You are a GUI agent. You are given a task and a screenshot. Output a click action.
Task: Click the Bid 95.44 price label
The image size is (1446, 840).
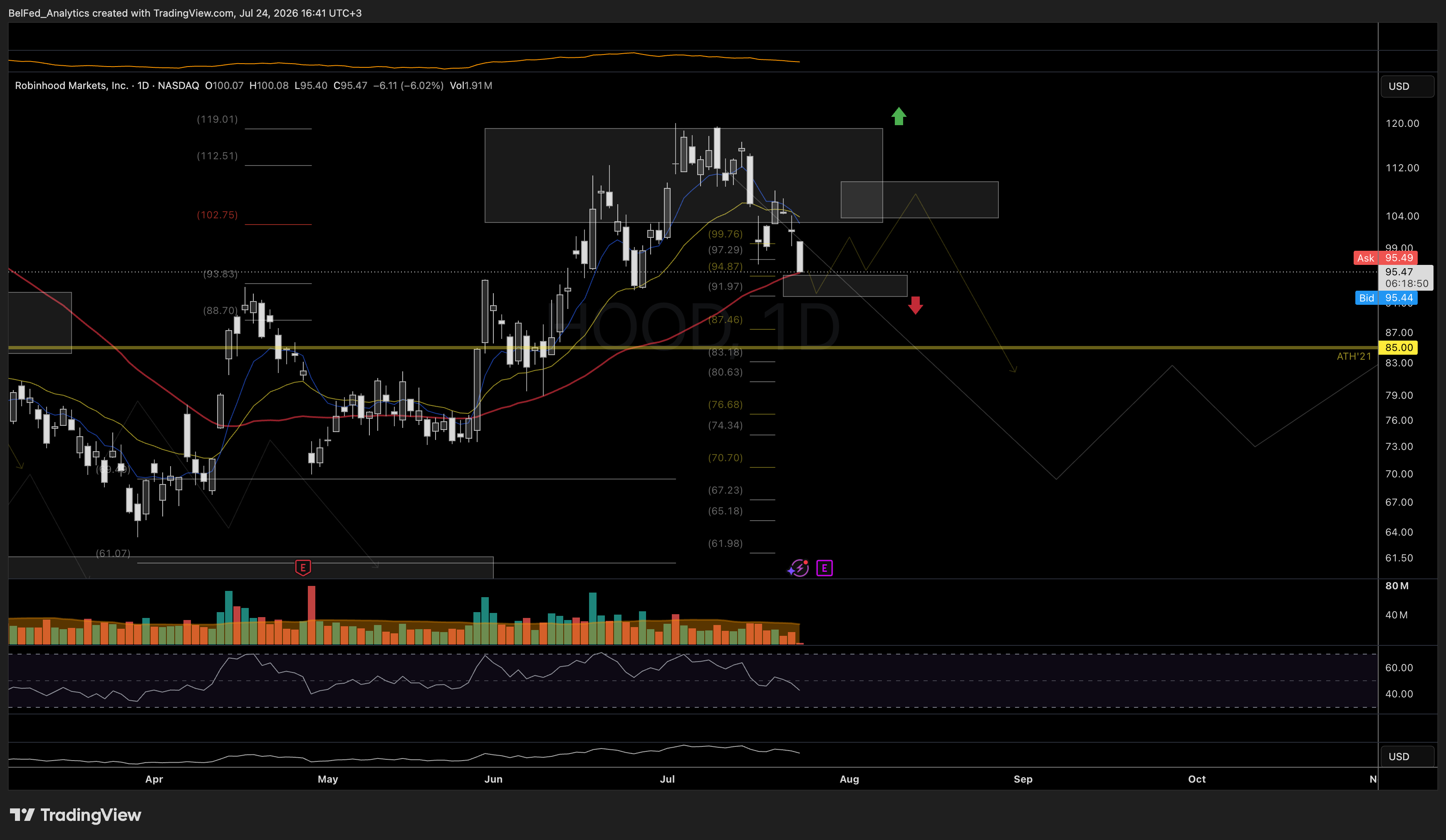coord(1387,298)
